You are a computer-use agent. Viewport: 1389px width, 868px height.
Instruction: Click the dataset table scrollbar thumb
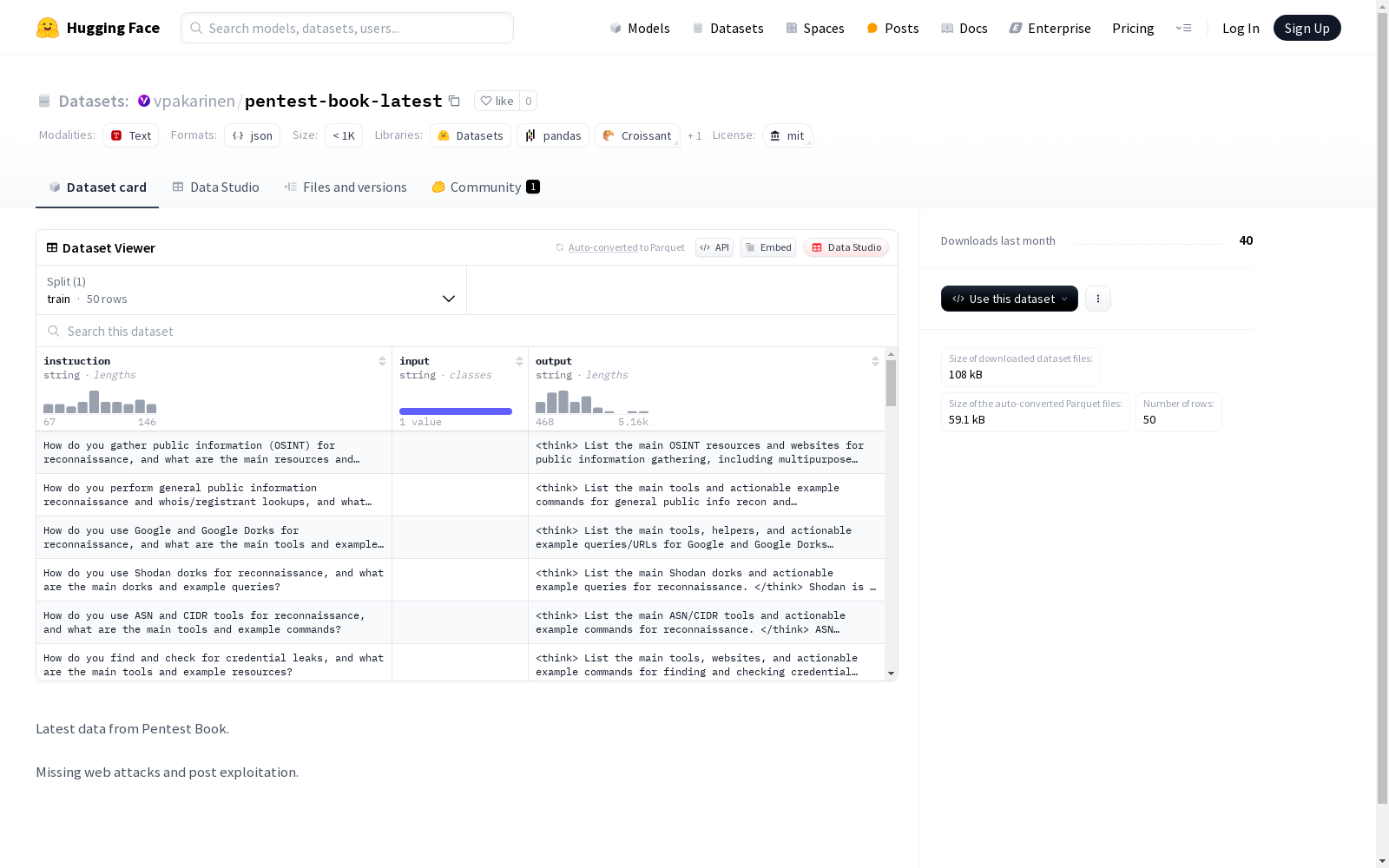point(891,383)
